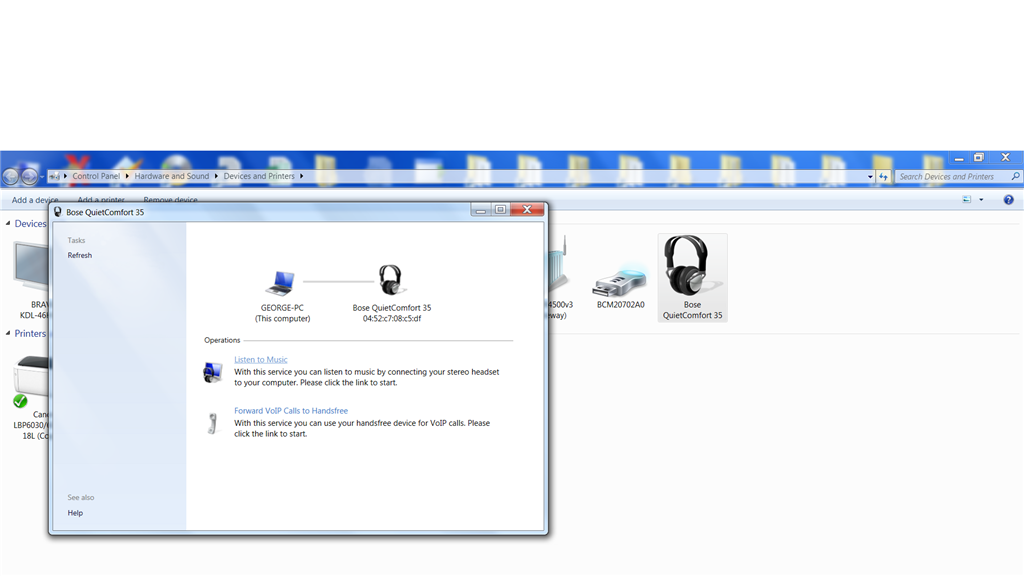Open Help under See also
The image size is (1024, 576).
point(75,513)
